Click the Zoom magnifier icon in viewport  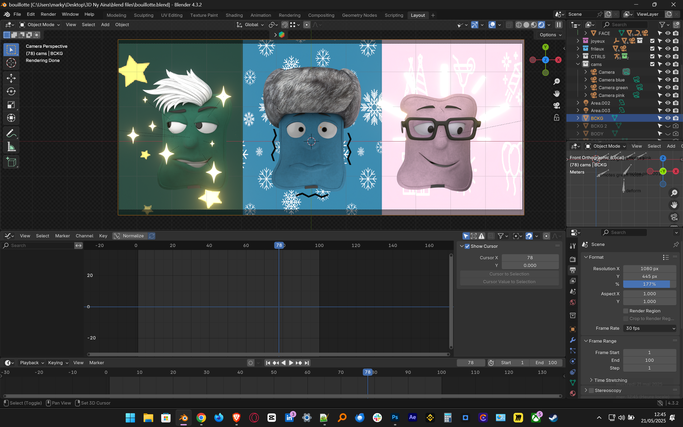point(557,82)
